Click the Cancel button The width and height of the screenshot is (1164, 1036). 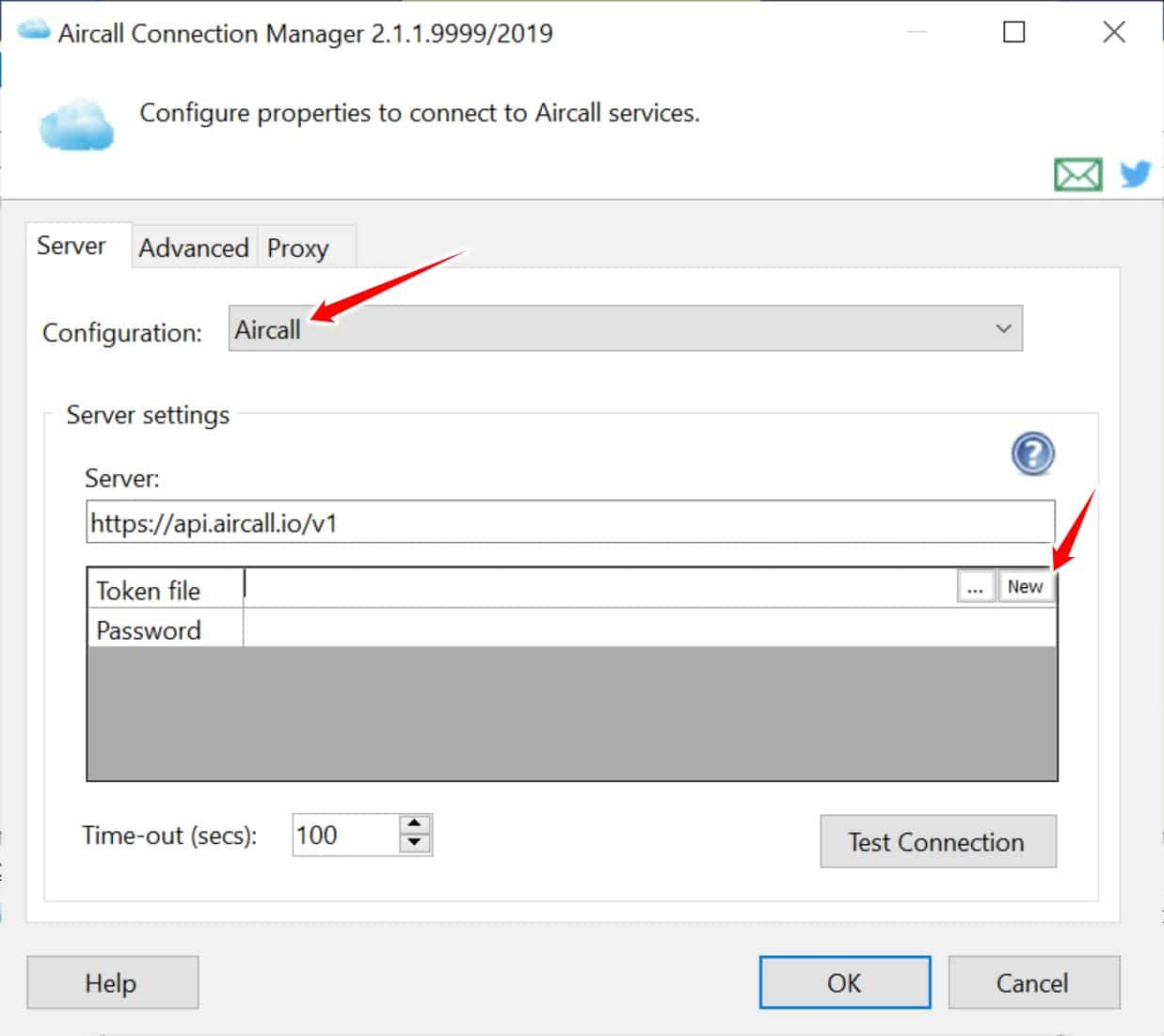pos(1033,982)
